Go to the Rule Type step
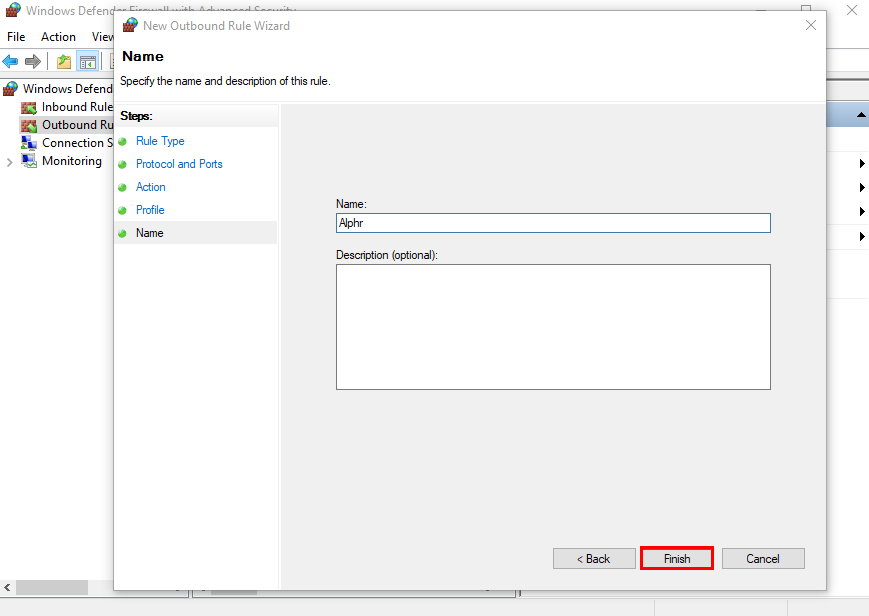 tap(160, 141)
